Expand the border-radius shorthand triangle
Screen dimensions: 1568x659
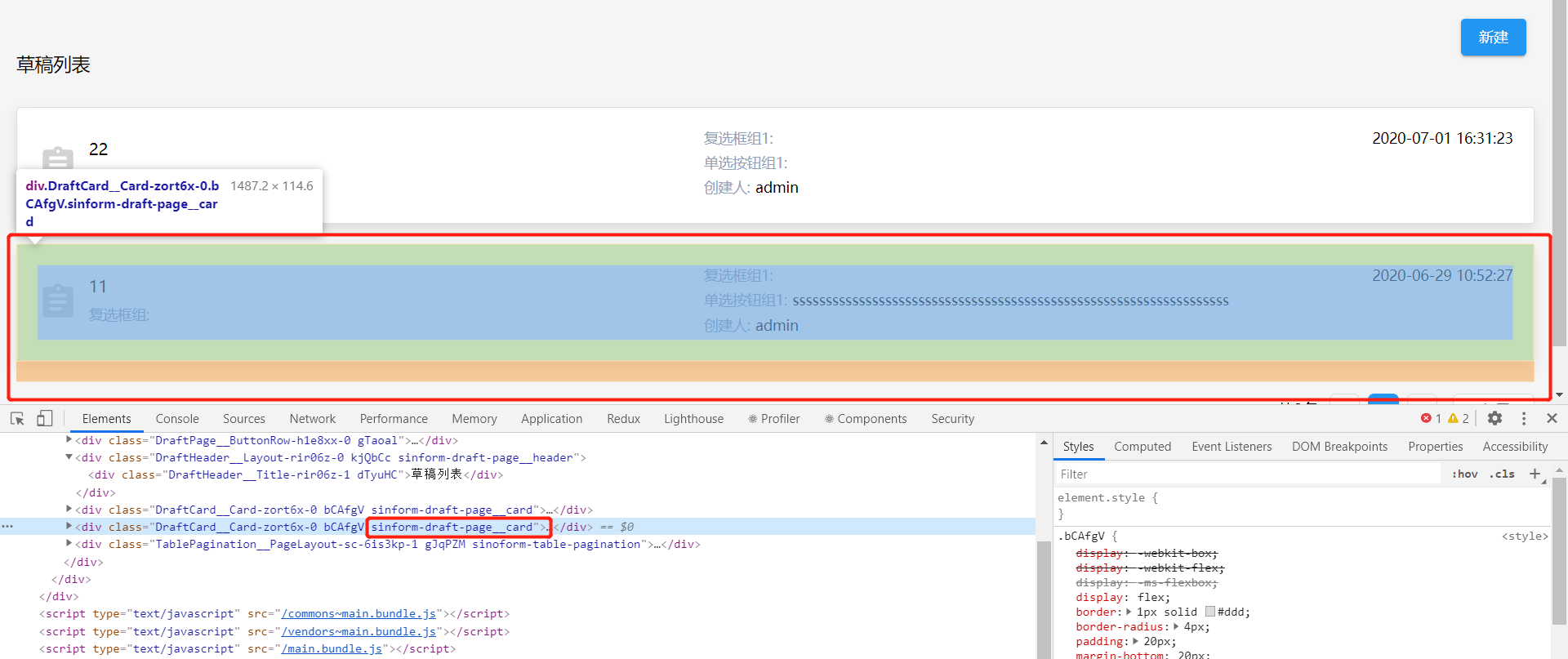pos(1176,626)
